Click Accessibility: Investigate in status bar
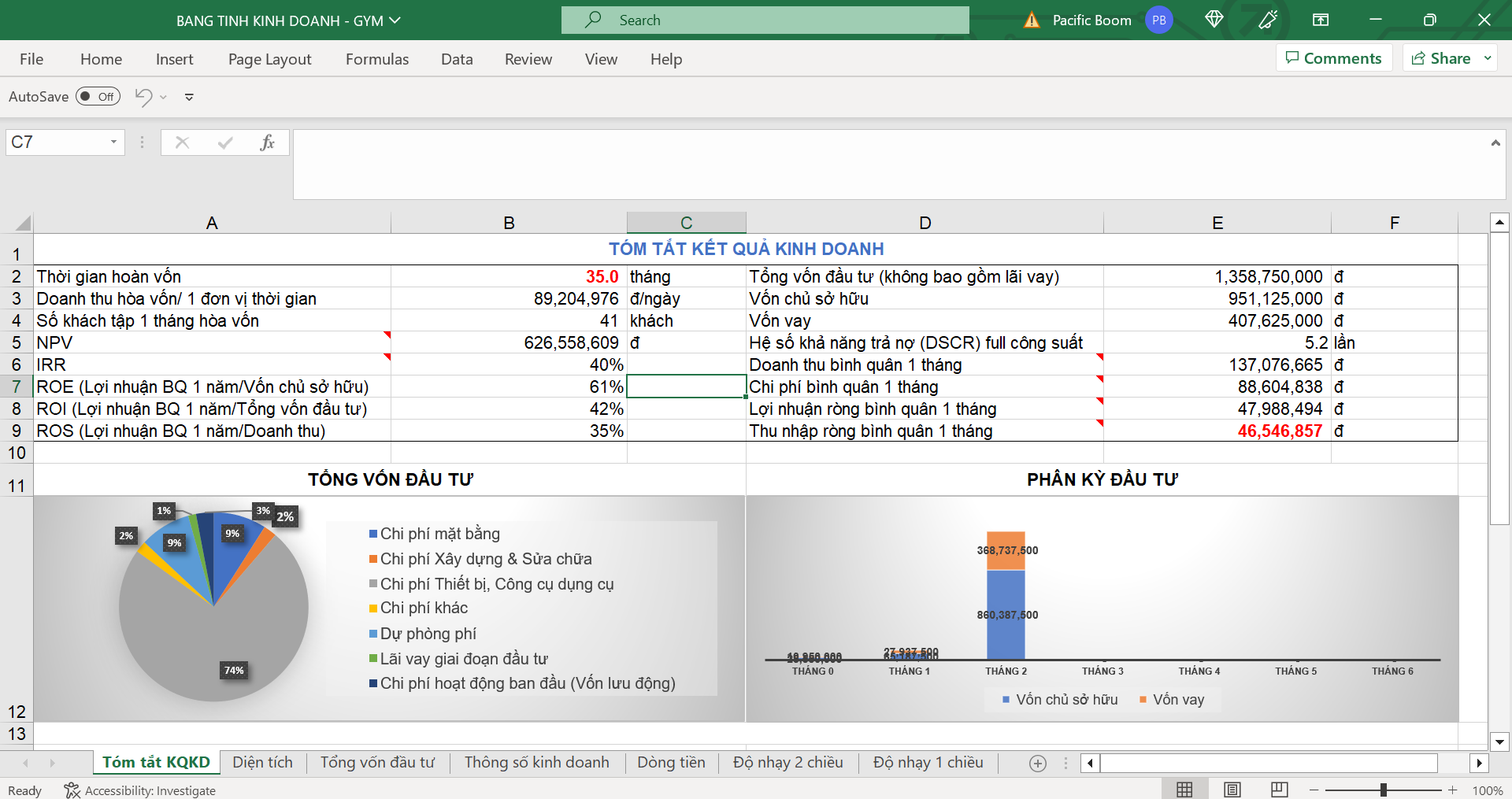Screen dimensions: 1512x799 click(140, 790)
